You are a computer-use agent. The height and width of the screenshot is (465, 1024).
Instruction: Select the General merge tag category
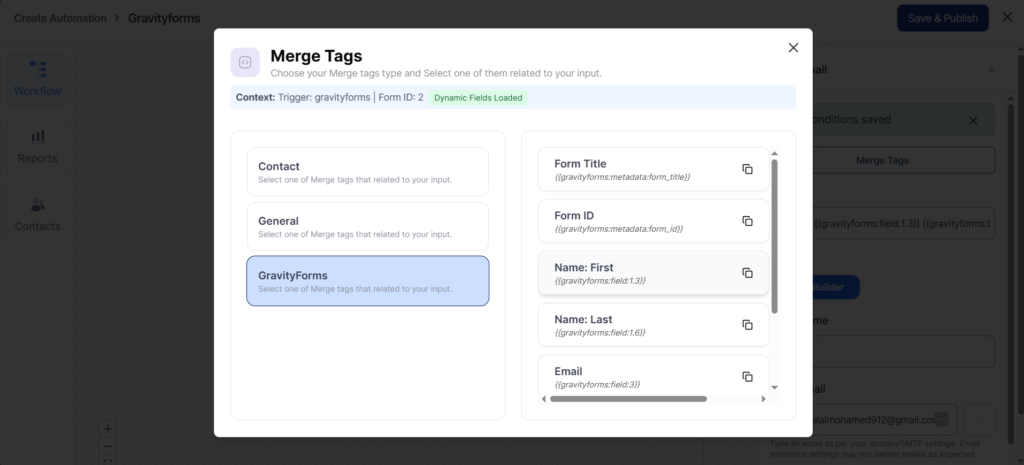pos(367,226)
